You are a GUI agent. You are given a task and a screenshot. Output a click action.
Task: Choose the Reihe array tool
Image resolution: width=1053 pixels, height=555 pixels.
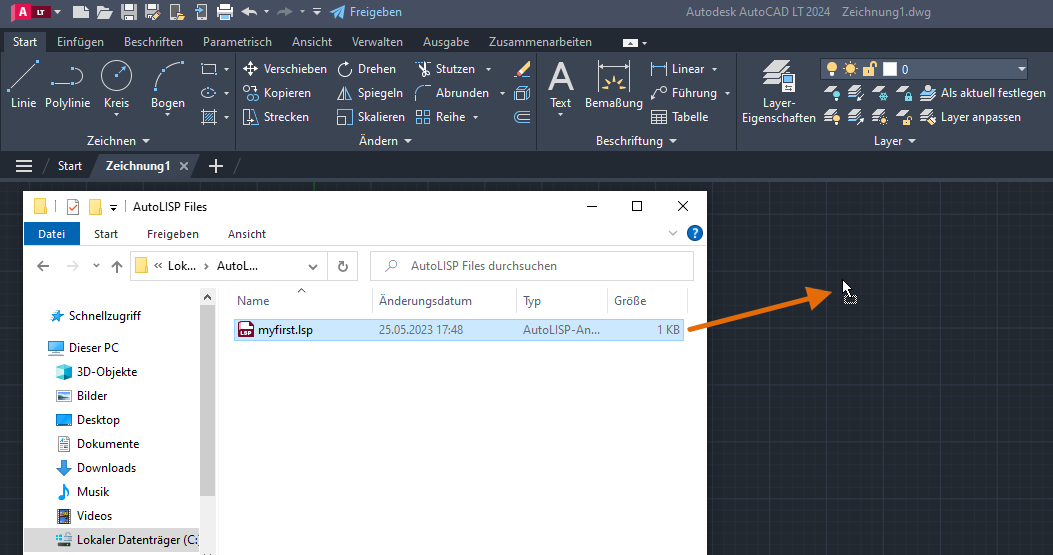441,117
